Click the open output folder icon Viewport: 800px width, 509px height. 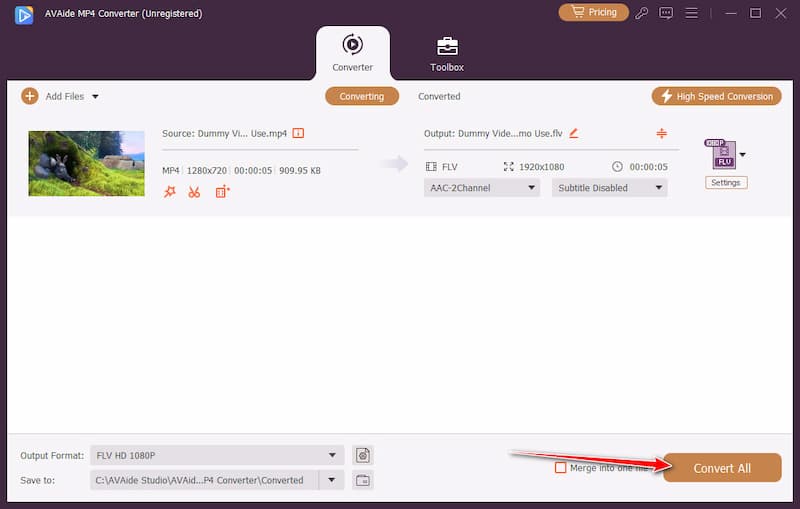[x=363, y=480]
